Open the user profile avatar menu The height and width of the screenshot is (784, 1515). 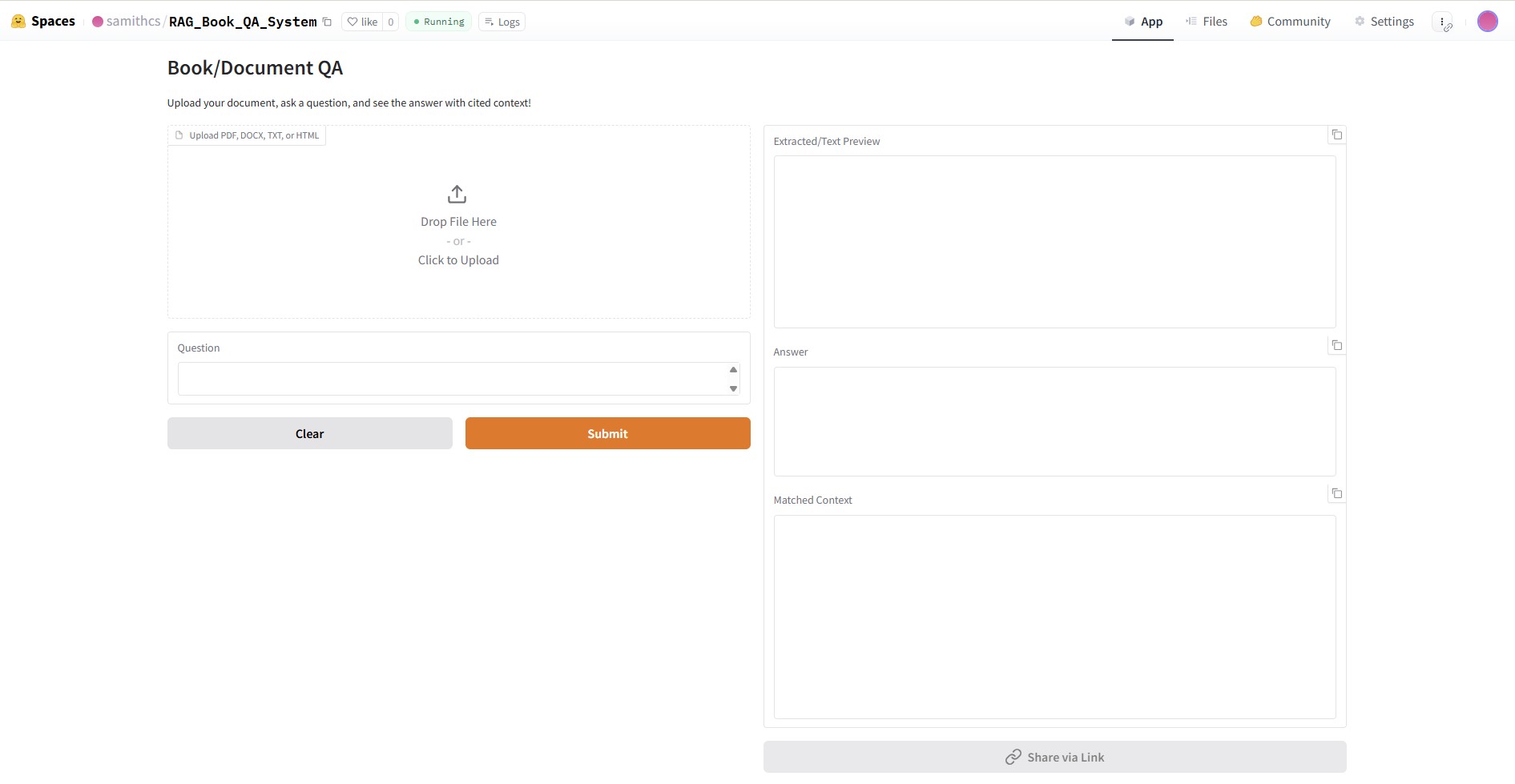pyautogui.click(x=1487, y=22)
